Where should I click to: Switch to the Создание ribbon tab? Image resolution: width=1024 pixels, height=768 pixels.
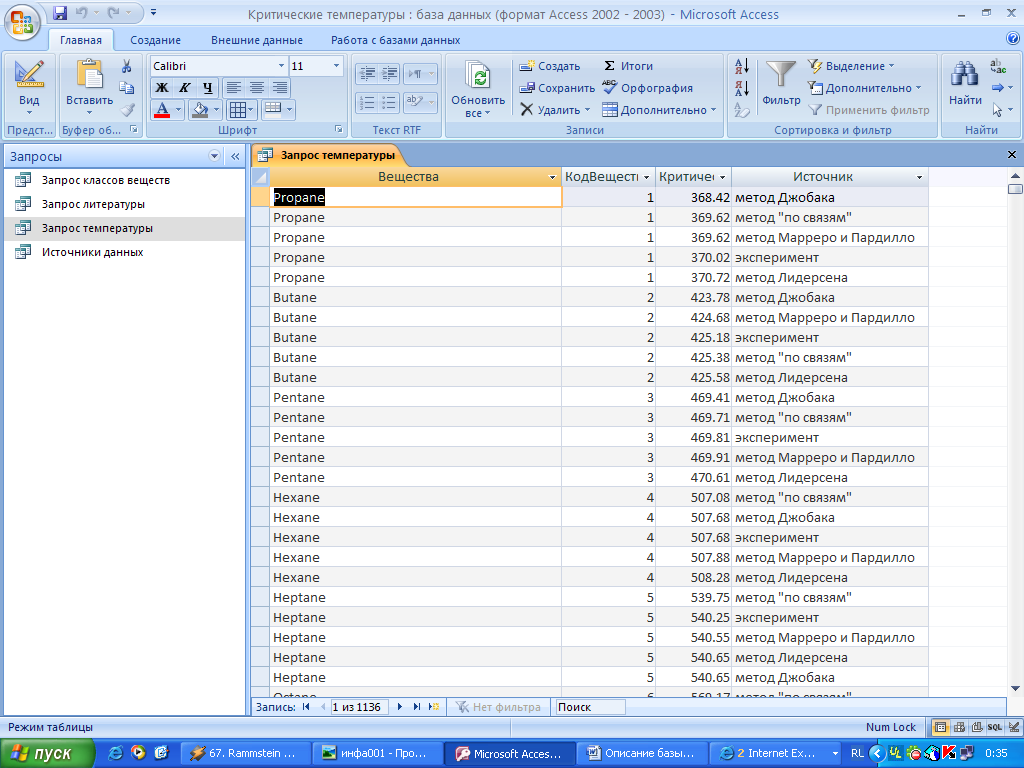[155, 40]
